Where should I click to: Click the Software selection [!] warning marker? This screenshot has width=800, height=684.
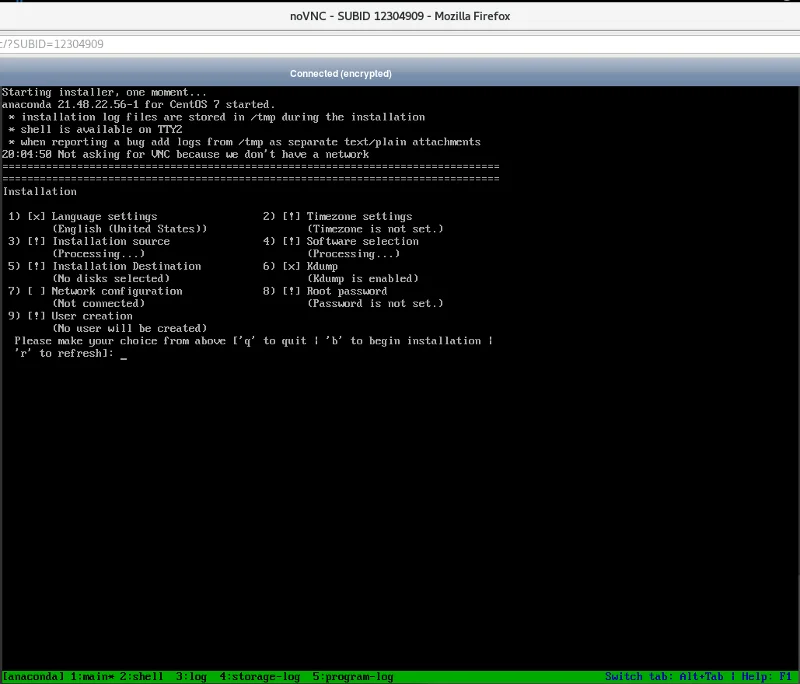click(x=291, y=242)
